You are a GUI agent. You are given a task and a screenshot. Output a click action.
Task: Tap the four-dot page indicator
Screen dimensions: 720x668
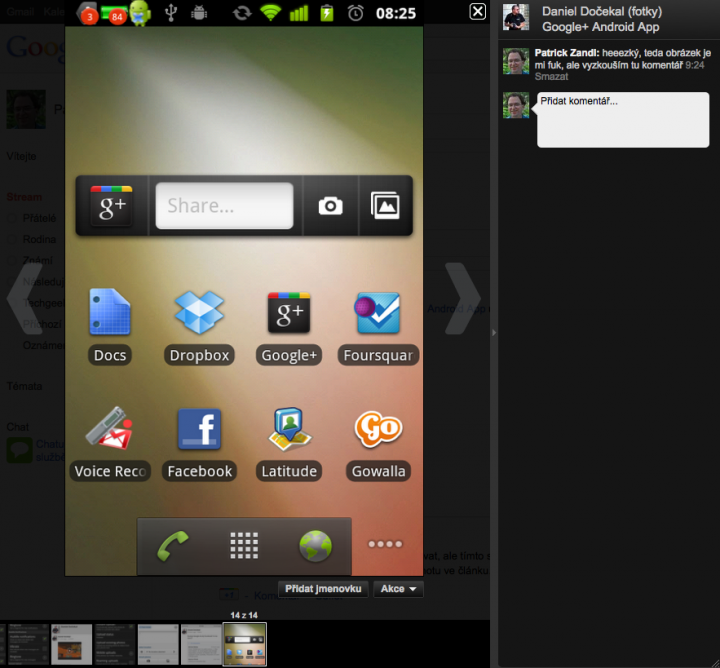(385, 544)
